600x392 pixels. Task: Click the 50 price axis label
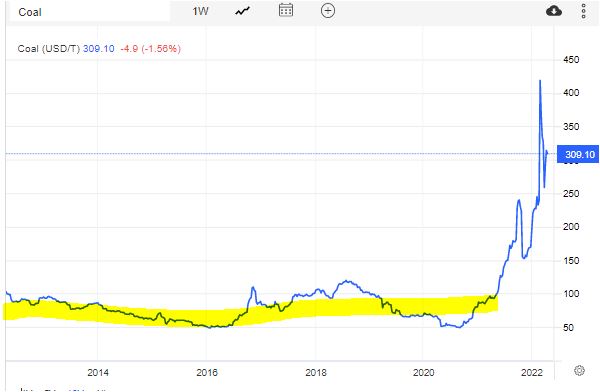pyautogui.click(x=568, y=328)
